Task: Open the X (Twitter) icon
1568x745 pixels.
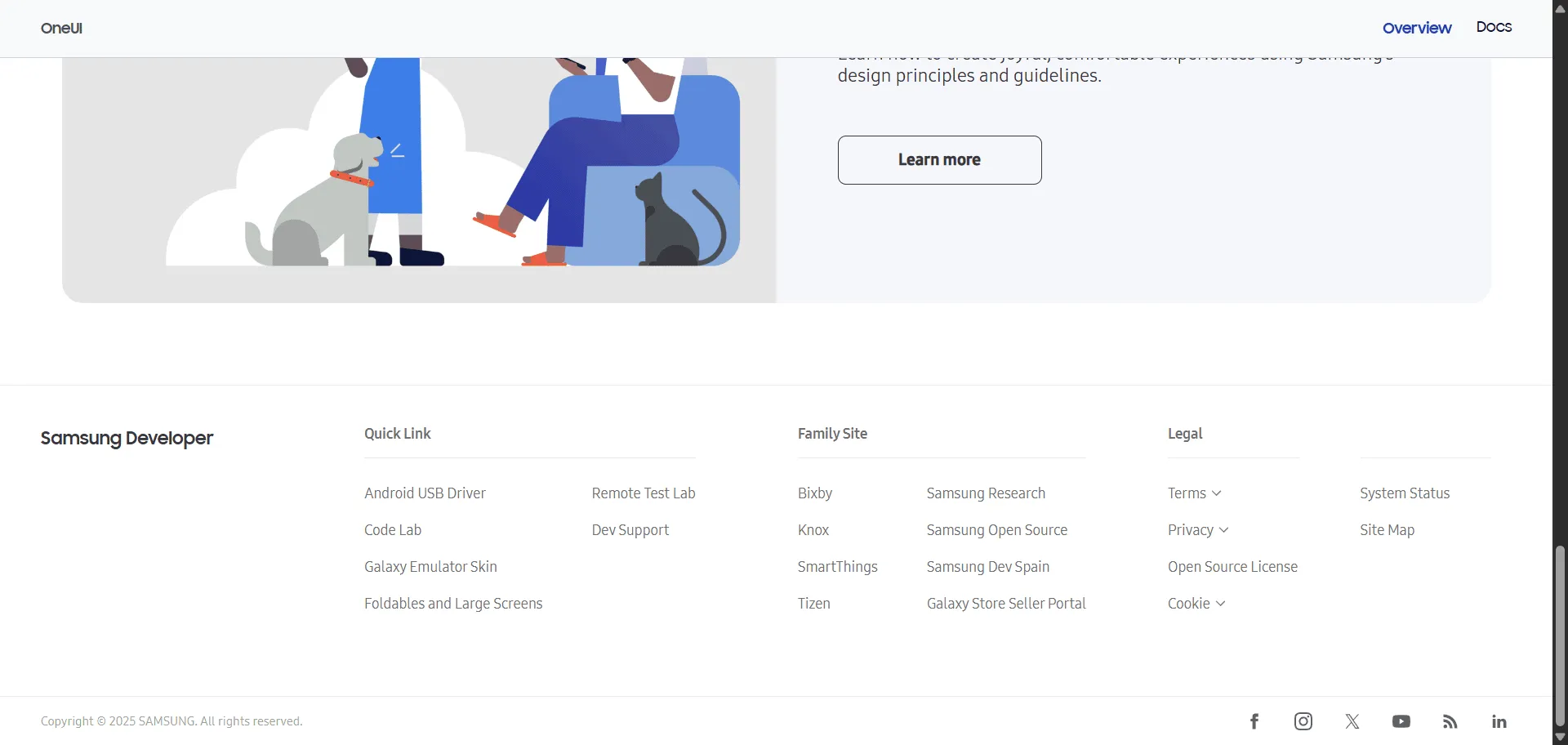Action: coord(1352,721)
